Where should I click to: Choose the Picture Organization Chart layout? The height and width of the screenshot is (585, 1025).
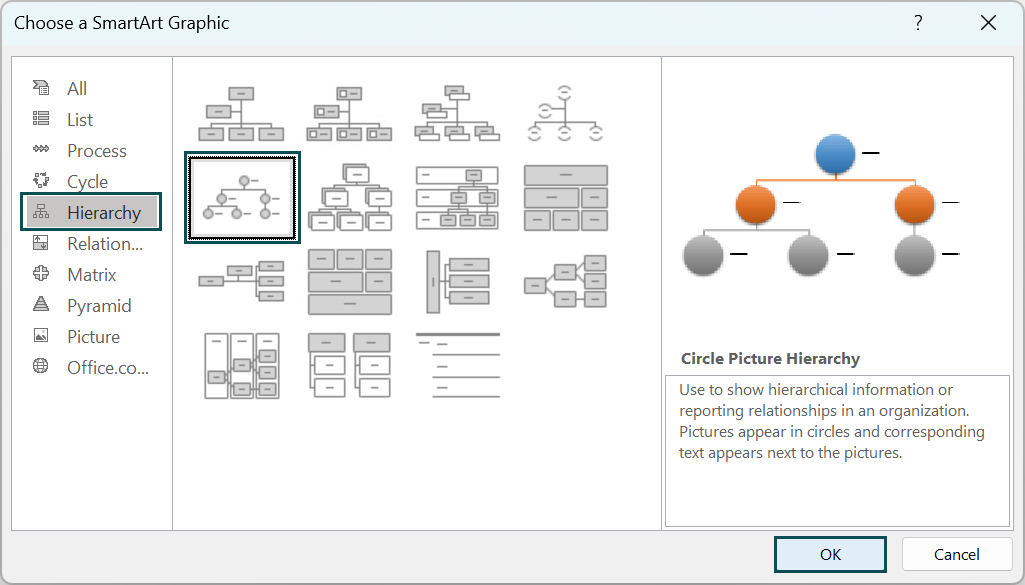pos(350,114)
